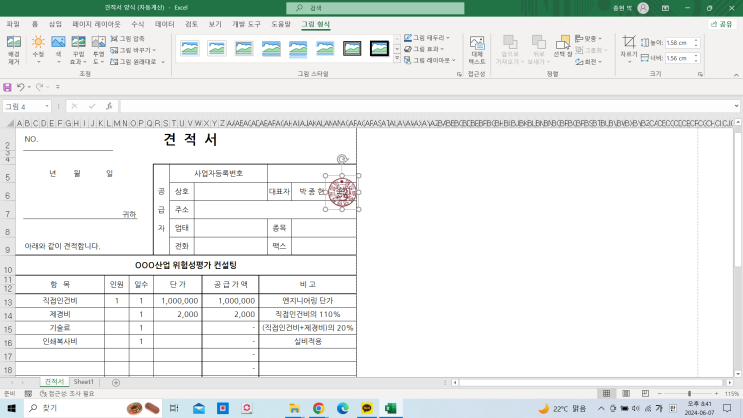This screenshot has height=418, width=743.
Task: Switch to Normal view in the status bar
Action: 607,394
